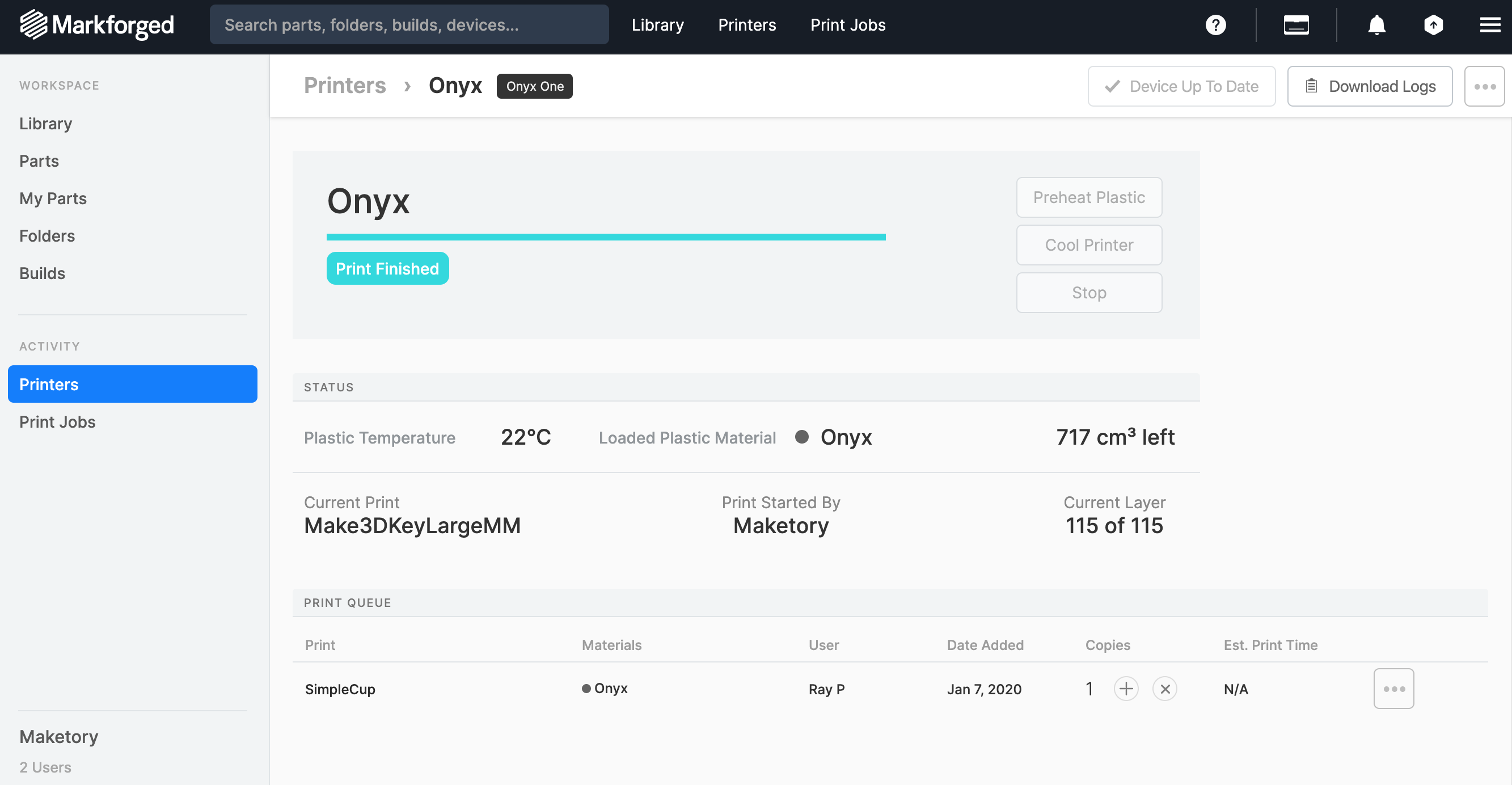The image size is (1512, 785).
Task: Open Folders in the sidebar
Action: (47, 236)
